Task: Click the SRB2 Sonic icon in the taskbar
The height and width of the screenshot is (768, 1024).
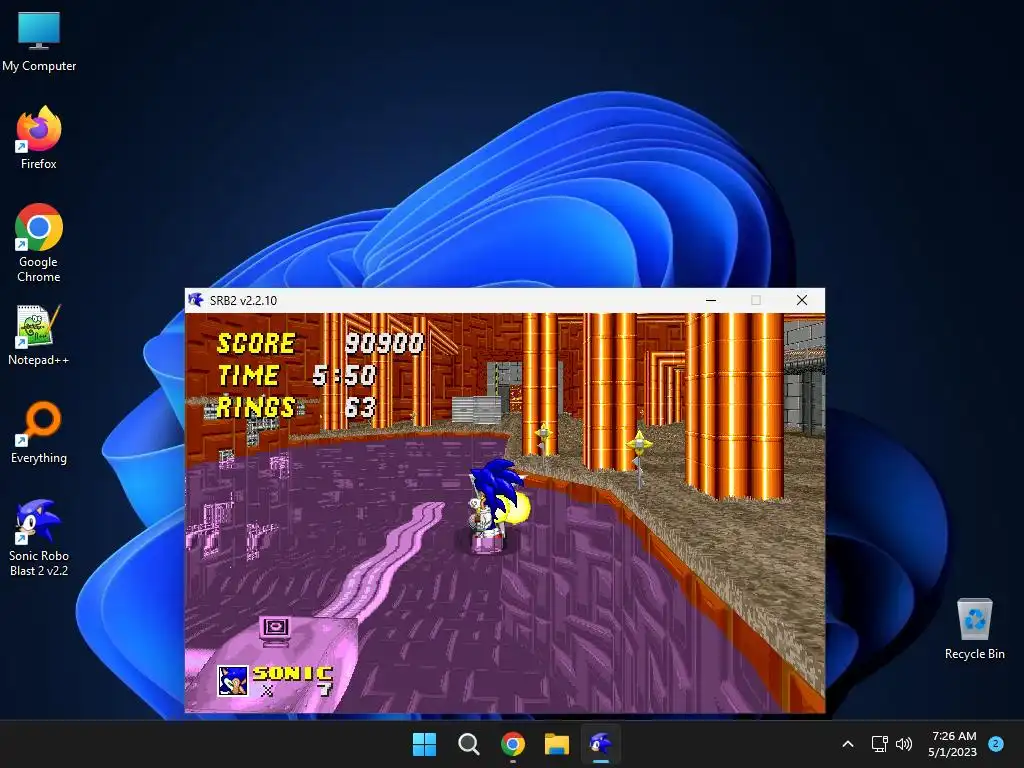Action: tap(601, 744)
